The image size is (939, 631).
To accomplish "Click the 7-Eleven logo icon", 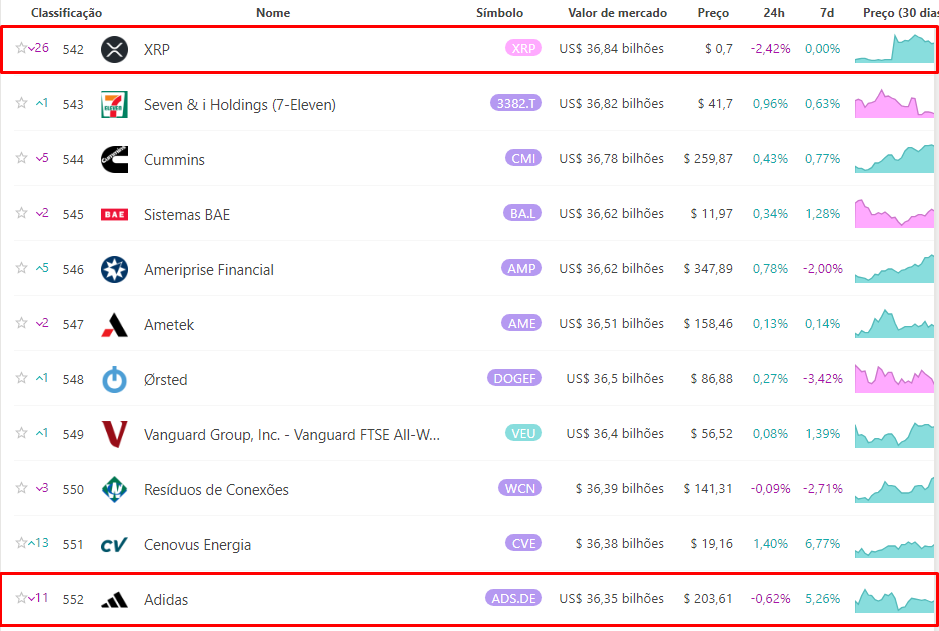I will tap(114, 104).
